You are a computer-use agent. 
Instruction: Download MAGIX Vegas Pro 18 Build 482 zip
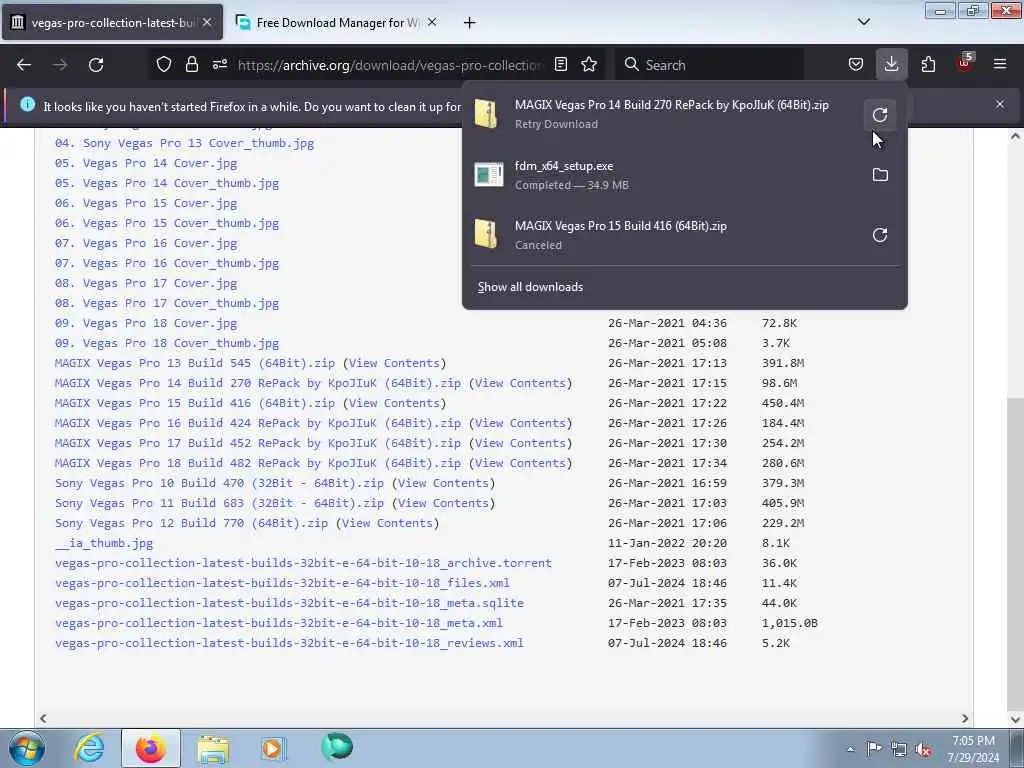(258, 463)
